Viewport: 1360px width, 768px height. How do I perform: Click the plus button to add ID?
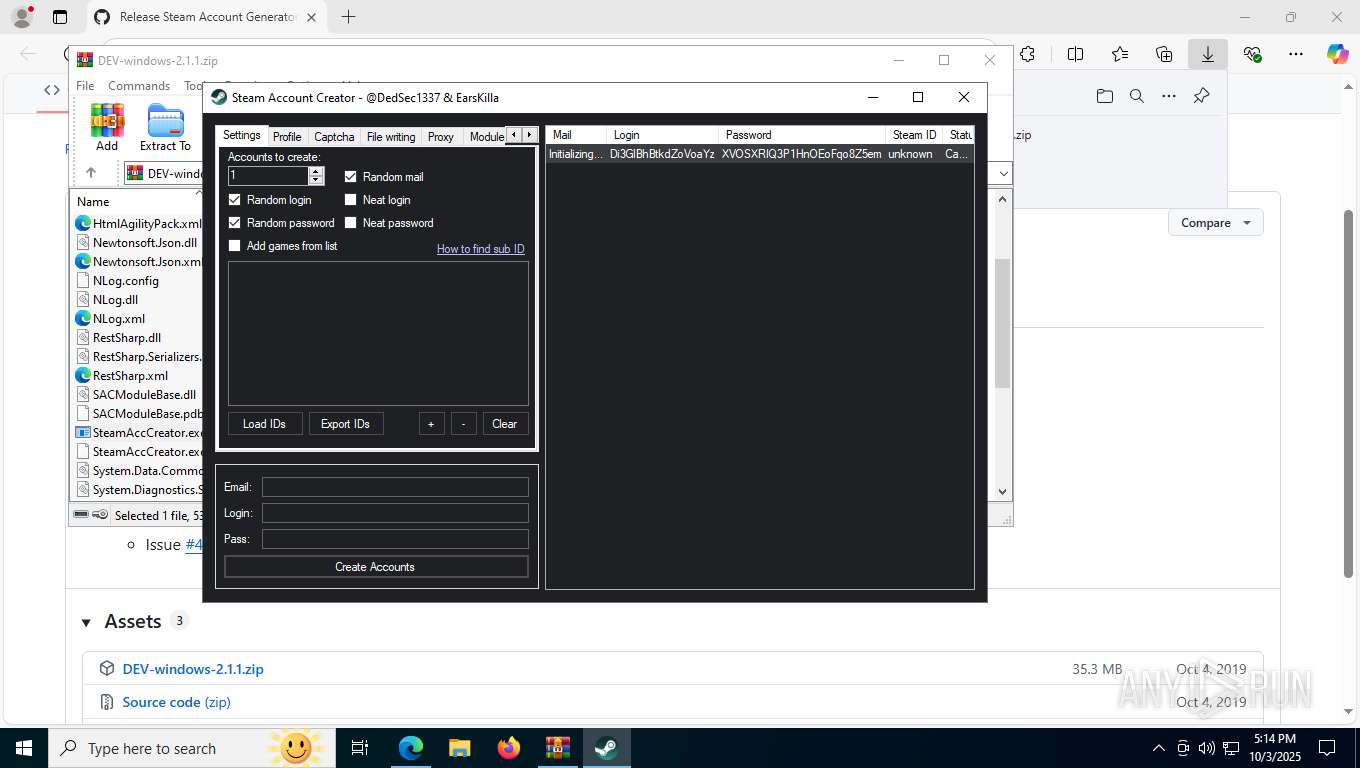coord(431,424)
